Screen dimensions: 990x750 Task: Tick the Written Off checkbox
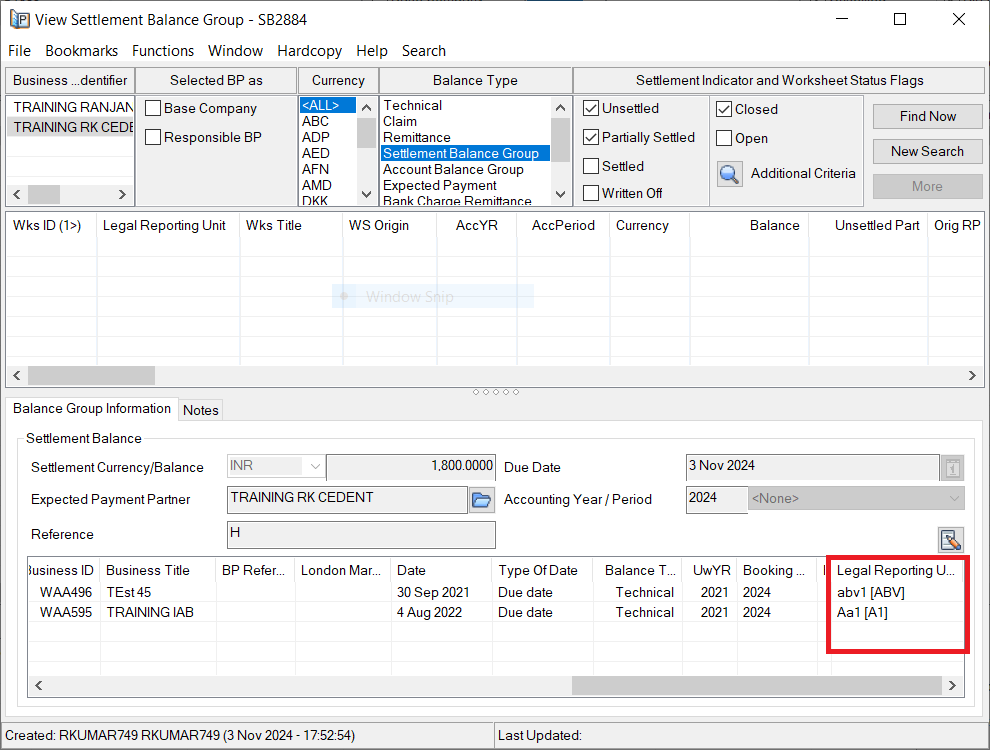[592, 193]
